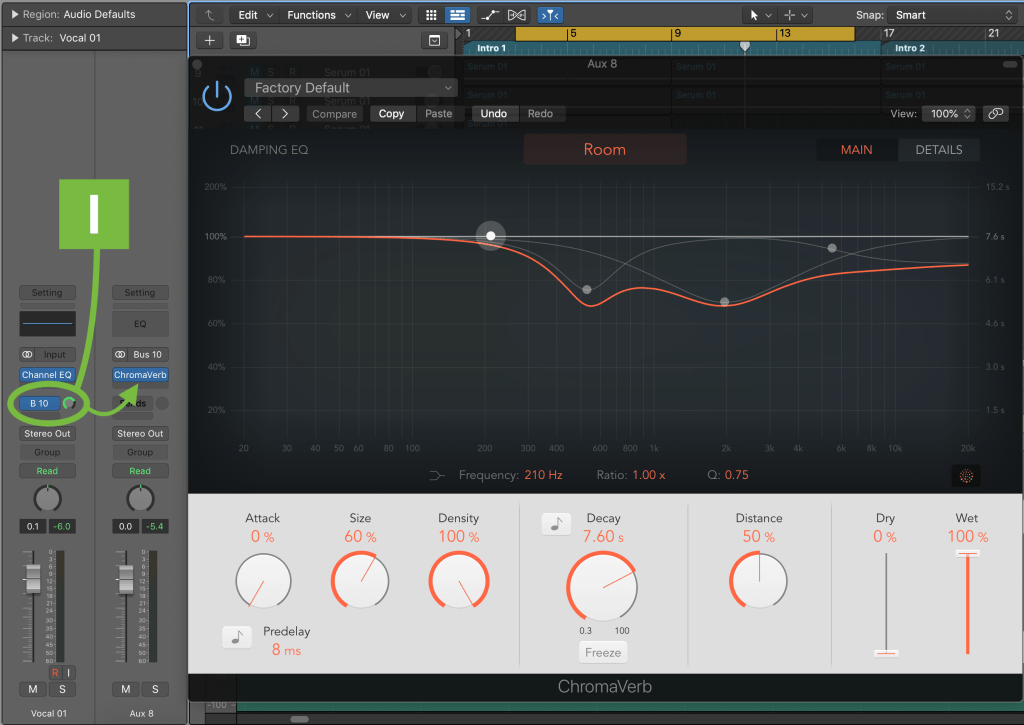Switch to the DETAILS tab
This screenshot has height=725, width=1024.
[938, 149]
